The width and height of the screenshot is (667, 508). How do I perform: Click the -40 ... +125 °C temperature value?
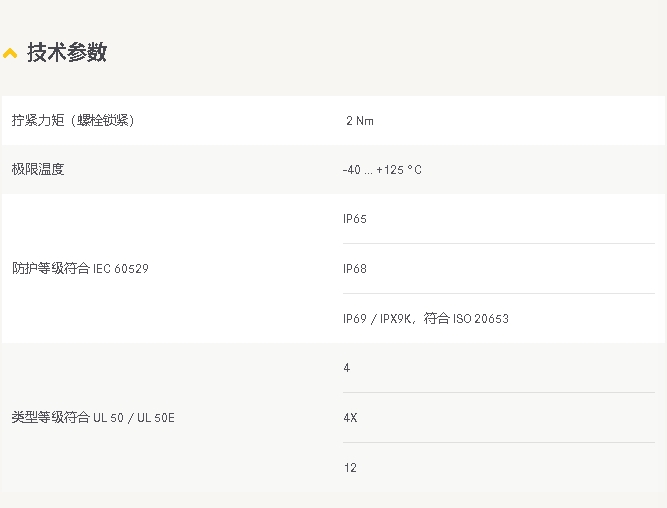[382, 170]
